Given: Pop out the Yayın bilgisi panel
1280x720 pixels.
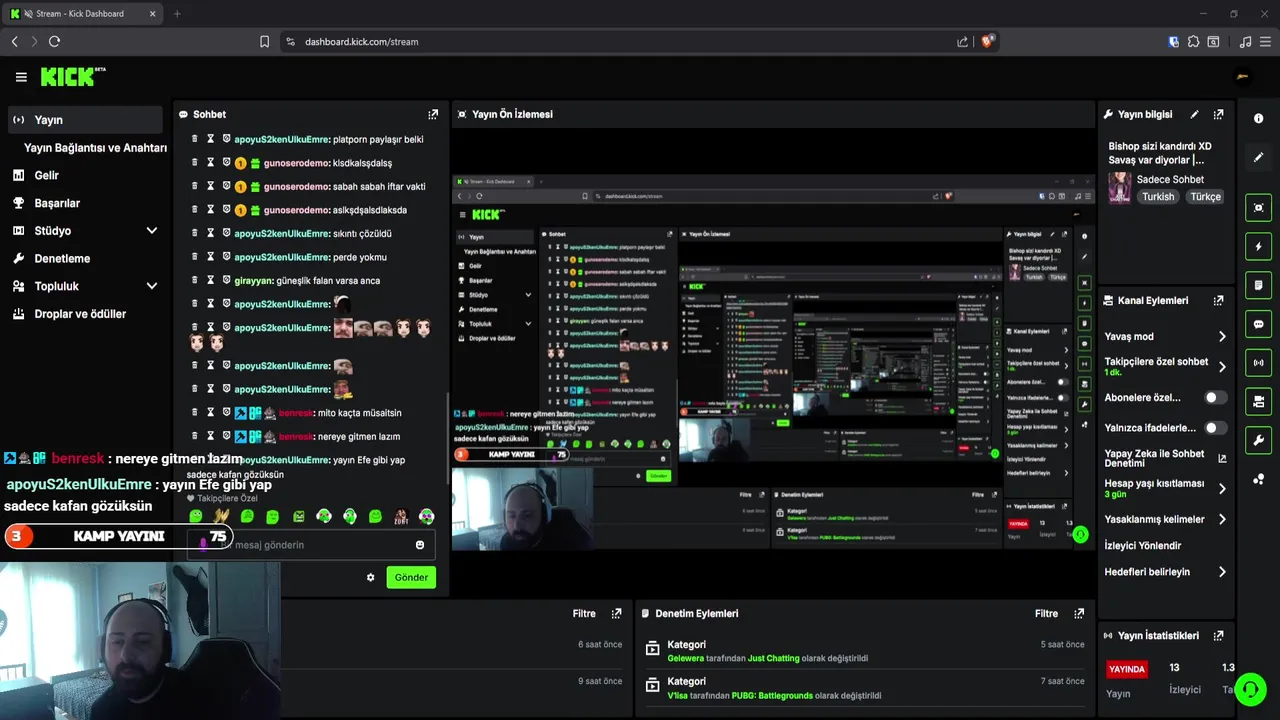Looking at the screenshot, I should [1218, 115].
